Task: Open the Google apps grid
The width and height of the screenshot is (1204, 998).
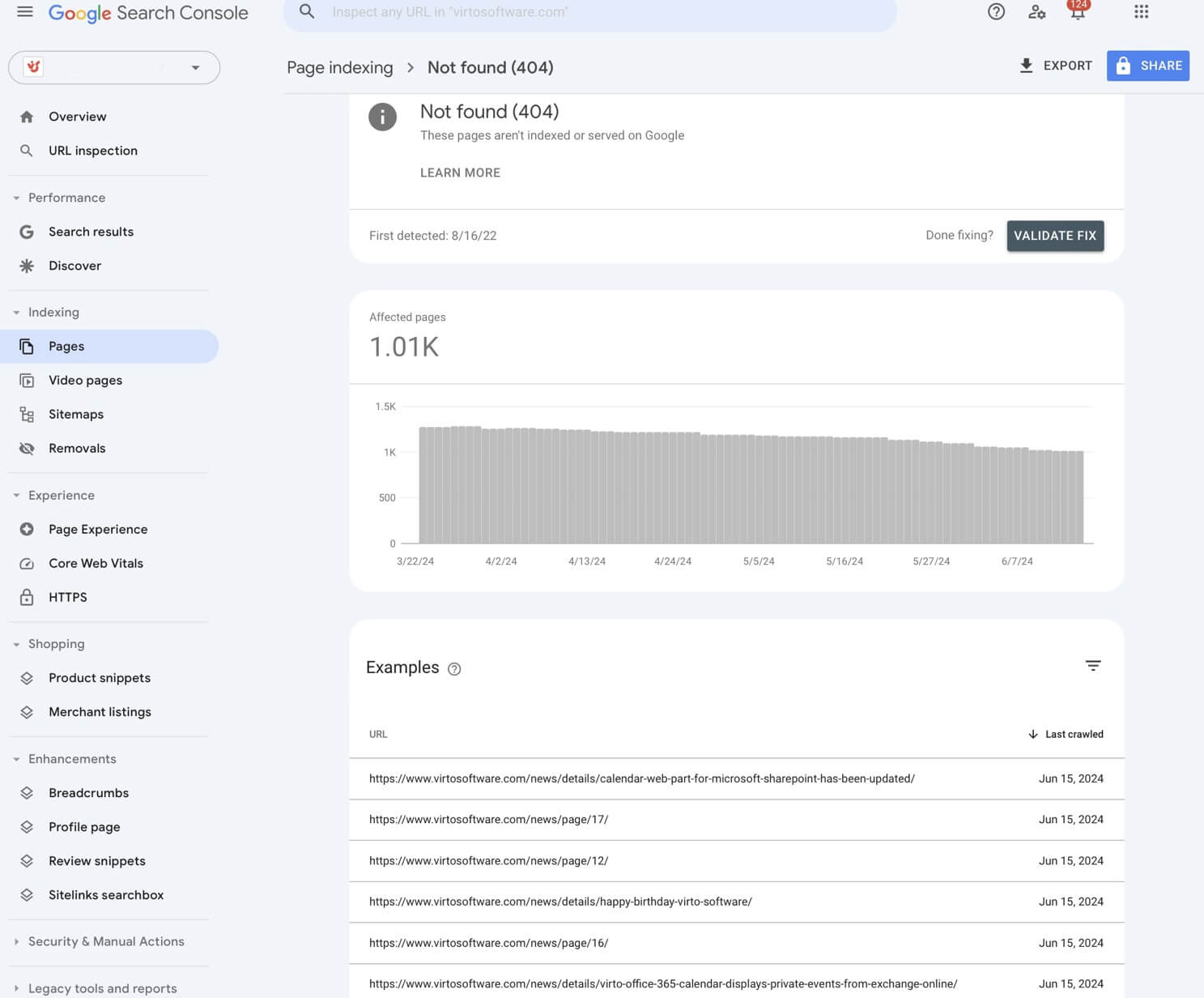Action: 1141,12
